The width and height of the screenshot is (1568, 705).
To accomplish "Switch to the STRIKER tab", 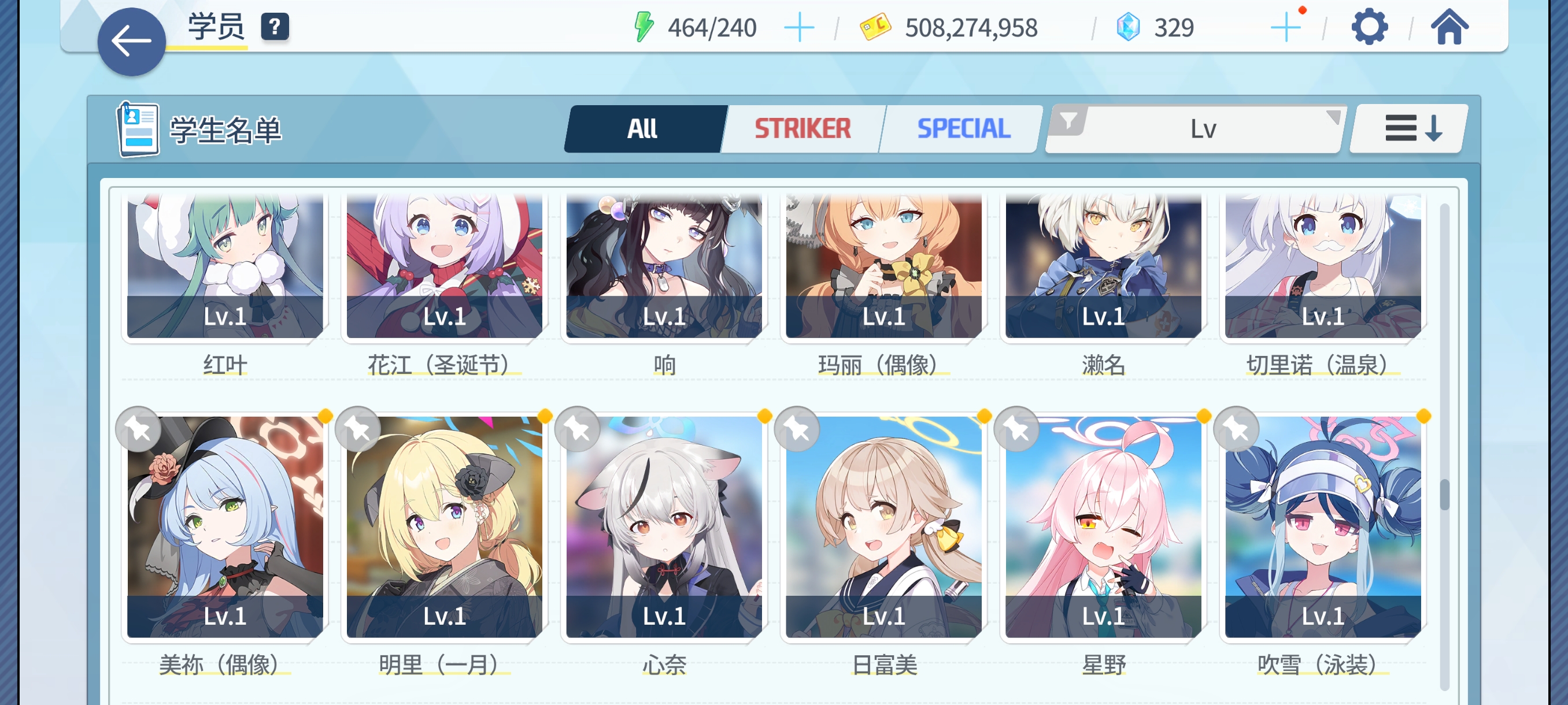I will 803,128.
